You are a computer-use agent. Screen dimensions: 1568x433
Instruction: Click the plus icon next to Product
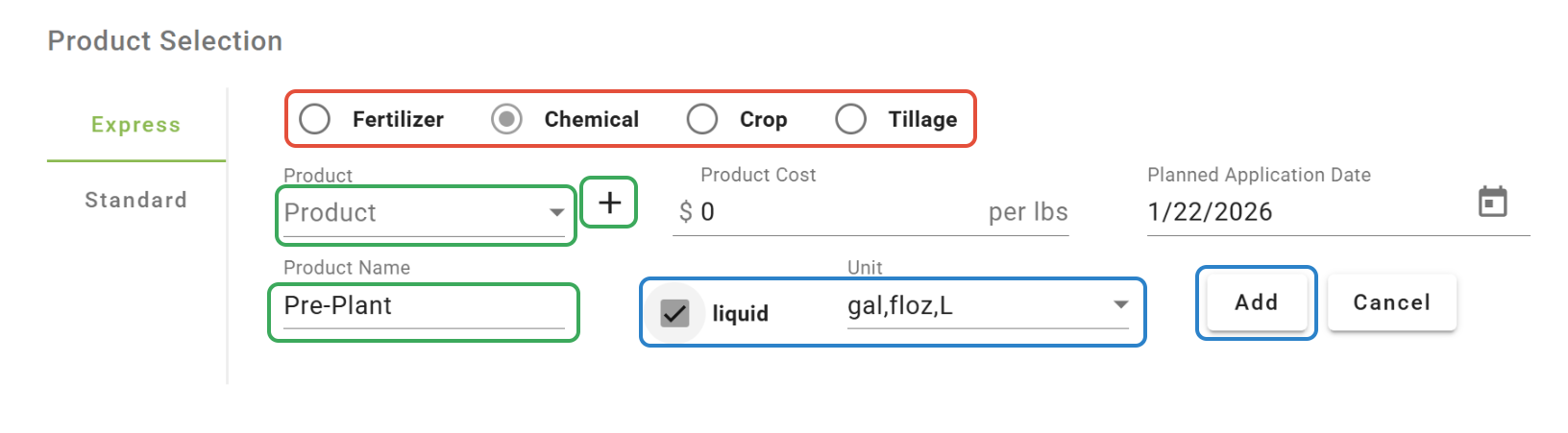click(609, 203)
